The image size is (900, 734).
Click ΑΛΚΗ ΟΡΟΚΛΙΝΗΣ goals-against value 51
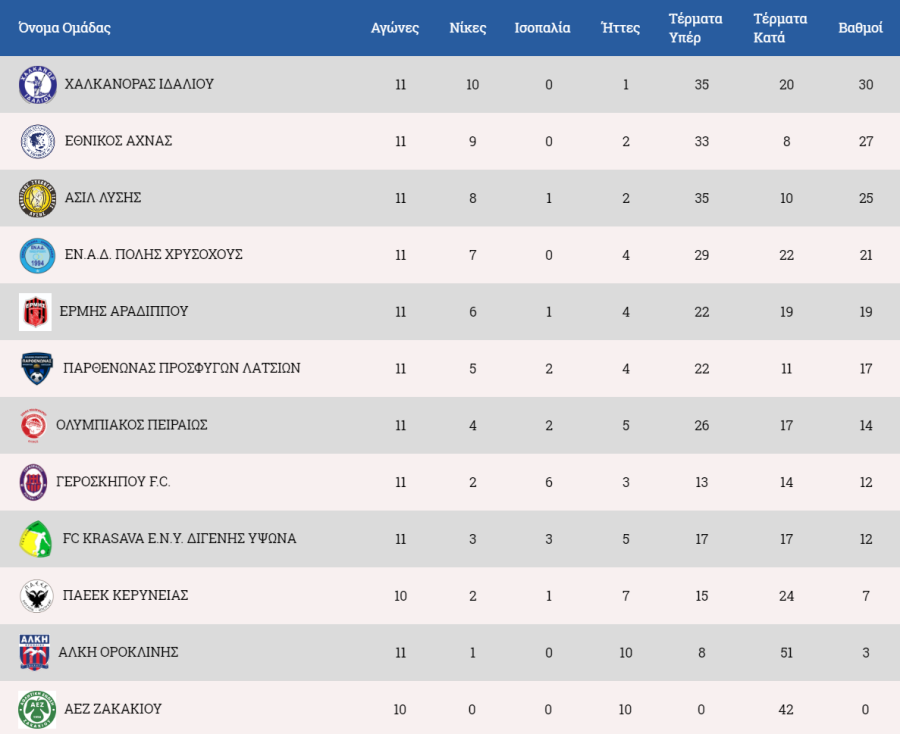[x=786, y=653]
